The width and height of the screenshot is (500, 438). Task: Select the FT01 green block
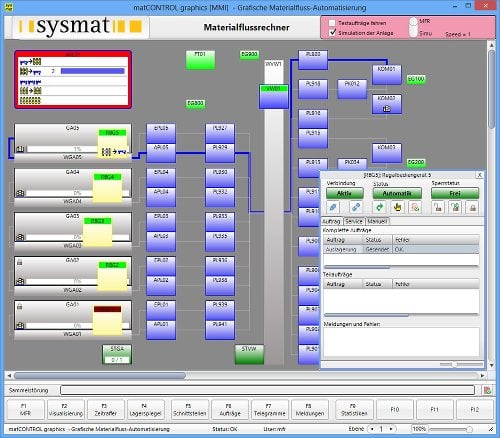[x=200, y=60]
